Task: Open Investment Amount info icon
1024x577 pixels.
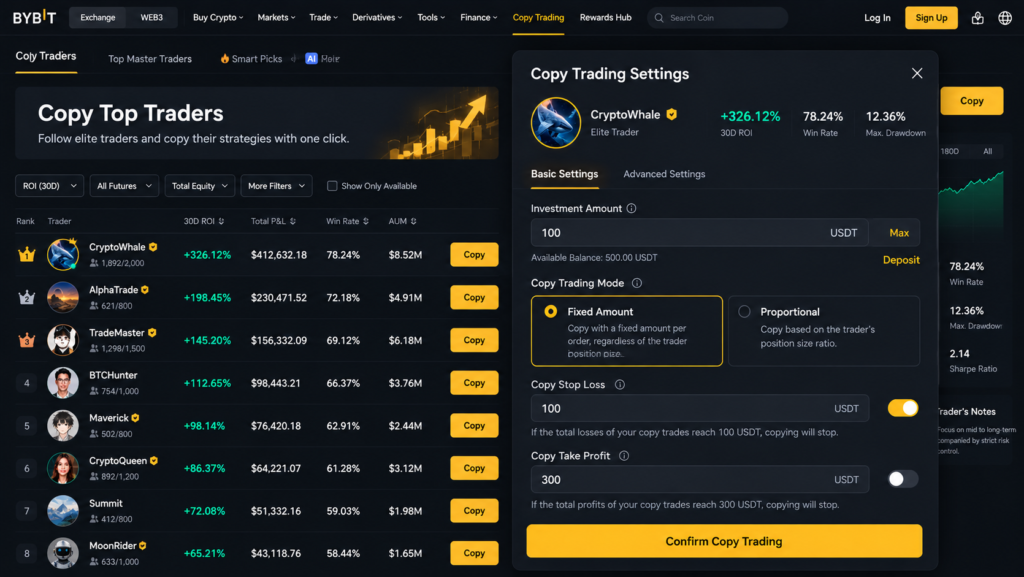Action: [x=632, y=208]
